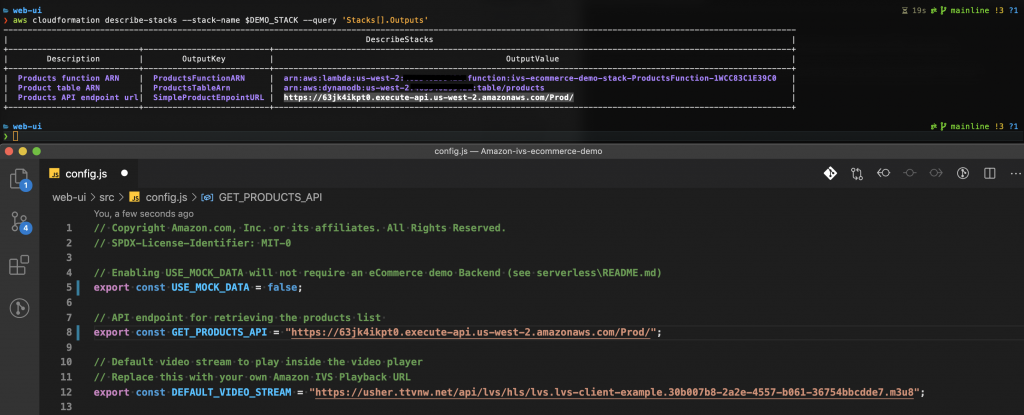Click the 'Description' column header in terminal
The height and width of the screenshot is (415, 1024).
pos(73,59)
